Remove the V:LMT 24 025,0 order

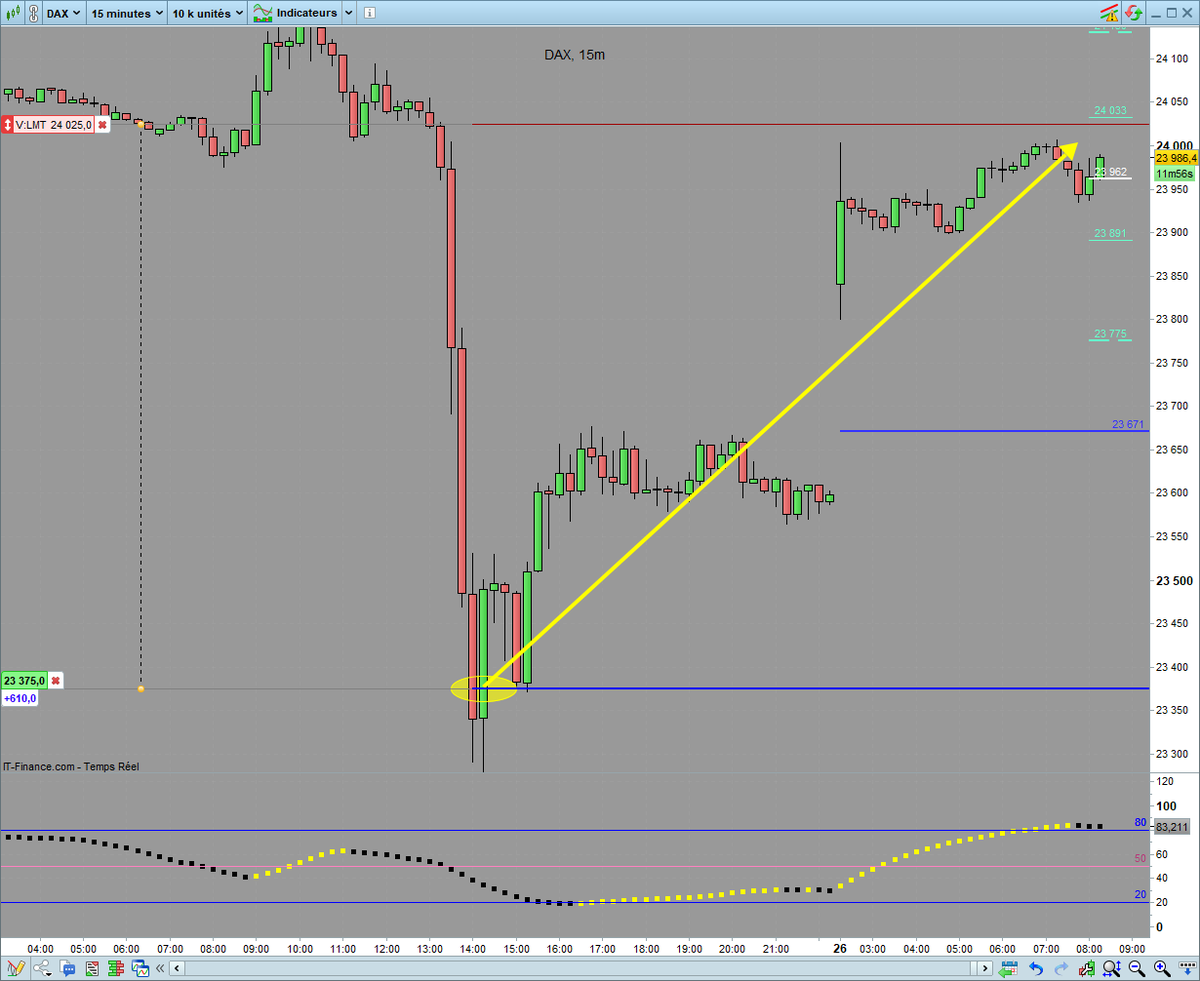(102, 125)
